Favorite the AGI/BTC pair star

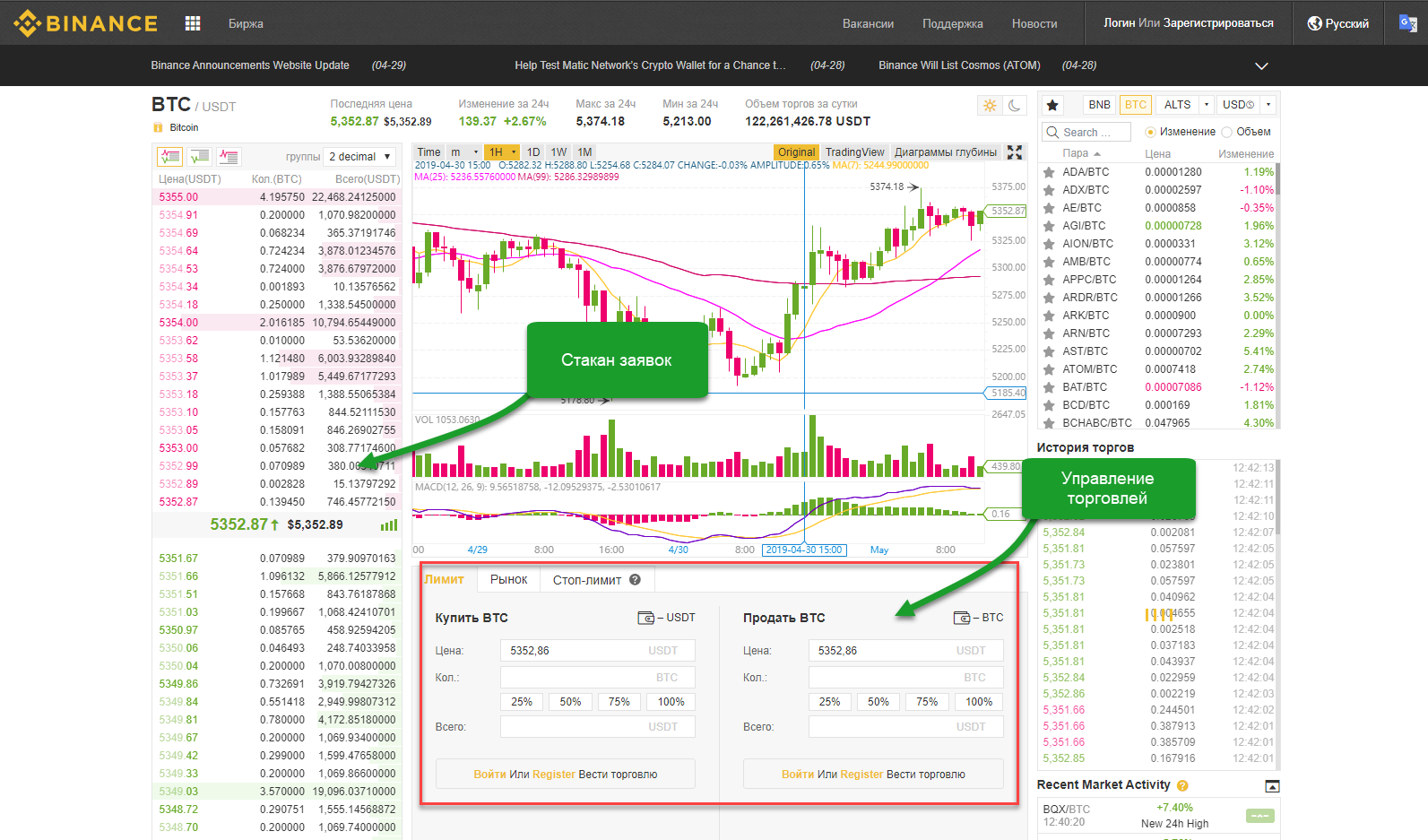(x=1049, y=226)
